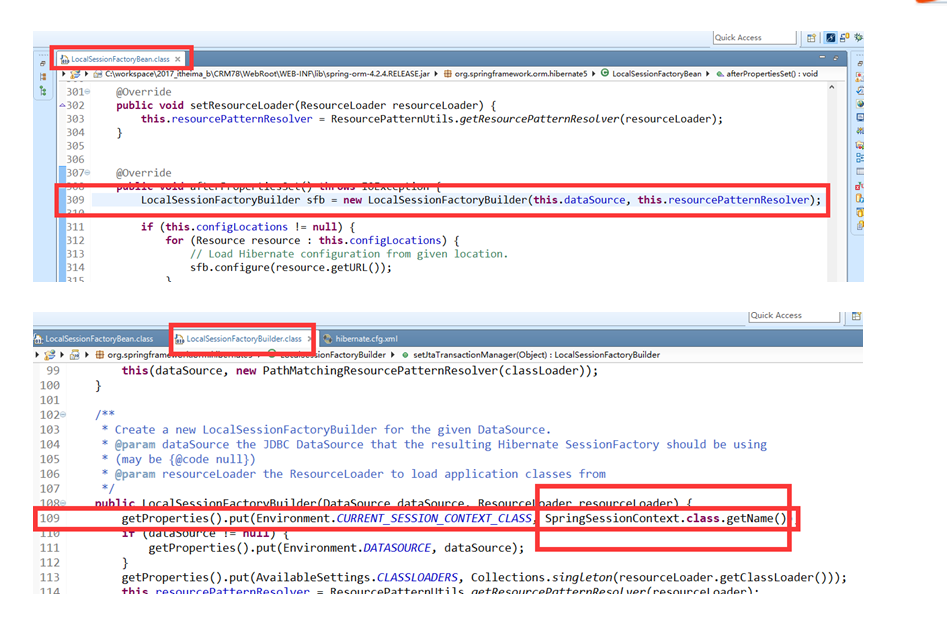Click the task list checkmark icon in right sidebar
947x619 pixels.
(x=860, y=91)
